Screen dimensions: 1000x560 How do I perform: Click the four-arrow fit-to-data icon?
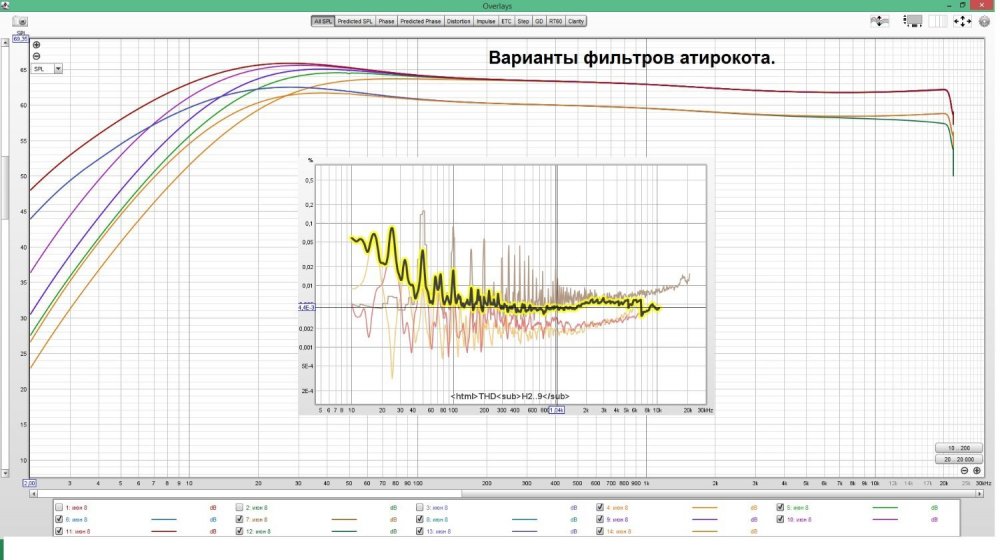(962, 21)
